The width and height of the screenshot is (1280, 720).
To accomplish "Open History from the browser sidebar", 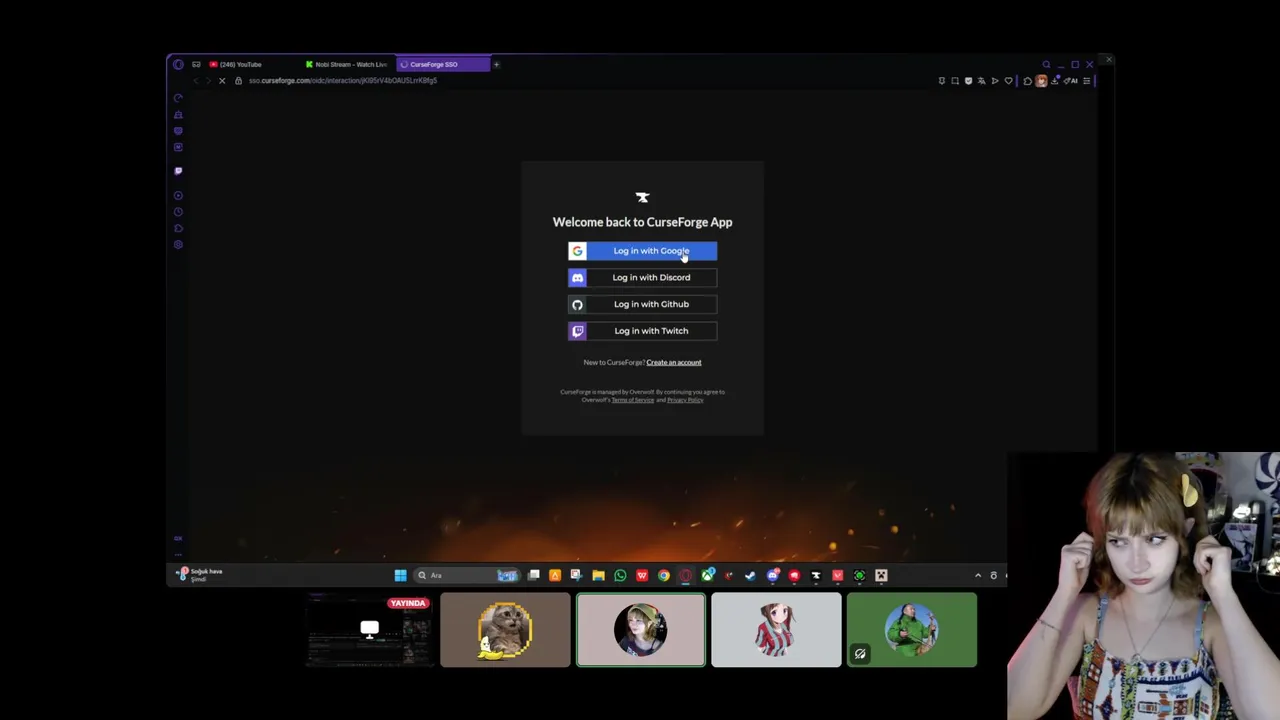I will [178, 212].
